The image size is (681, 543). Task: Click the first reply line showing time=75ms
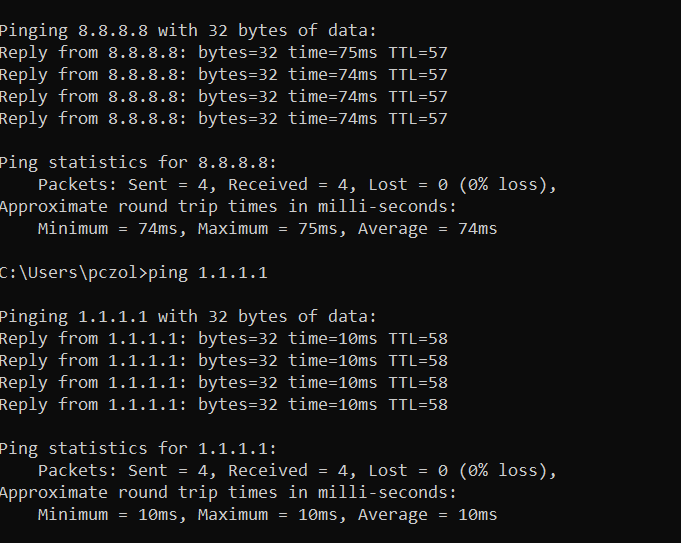(x=223, y=53)
